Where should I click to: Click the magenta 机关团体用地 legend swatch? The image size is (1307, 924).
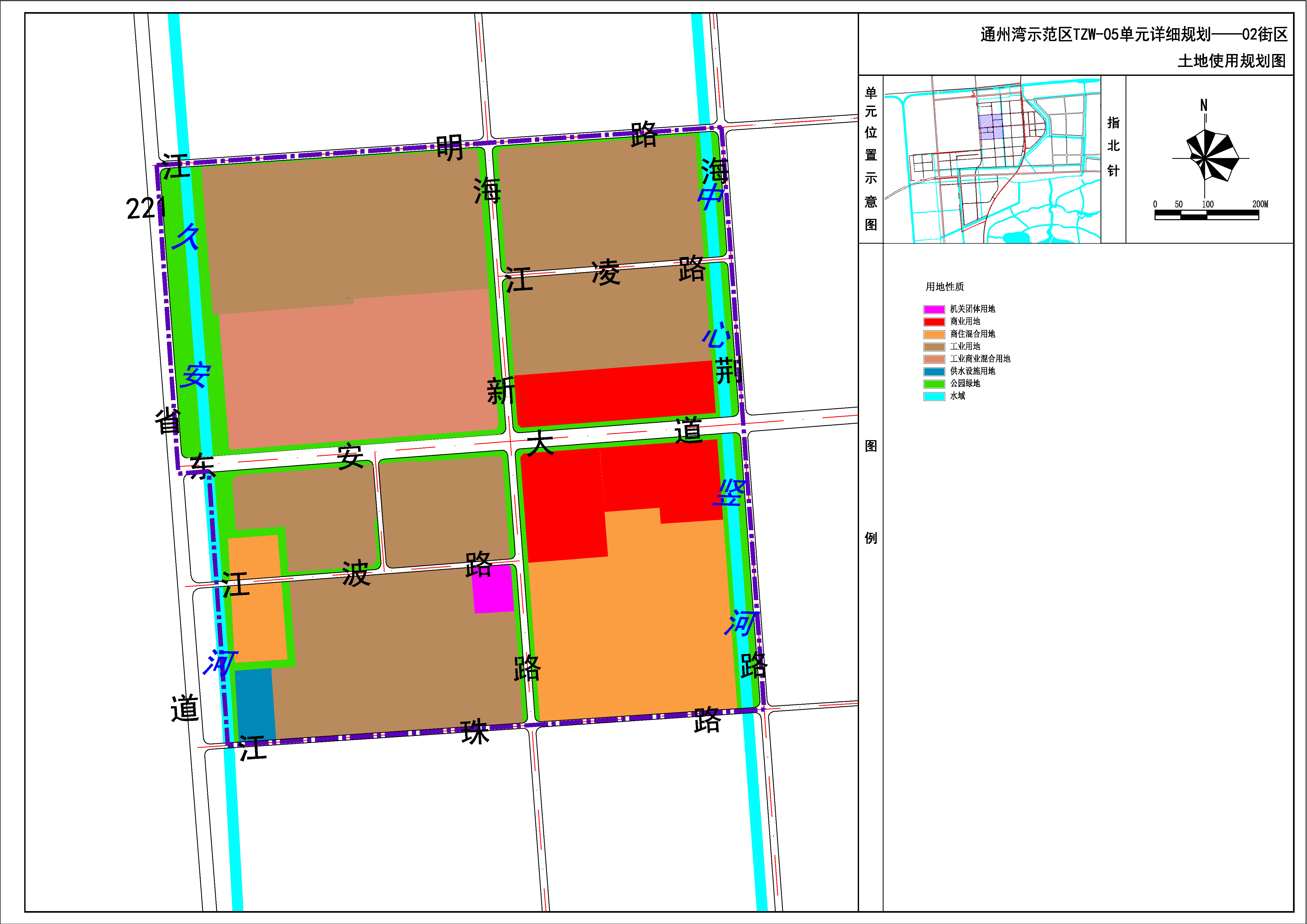[x=934, y=309]
